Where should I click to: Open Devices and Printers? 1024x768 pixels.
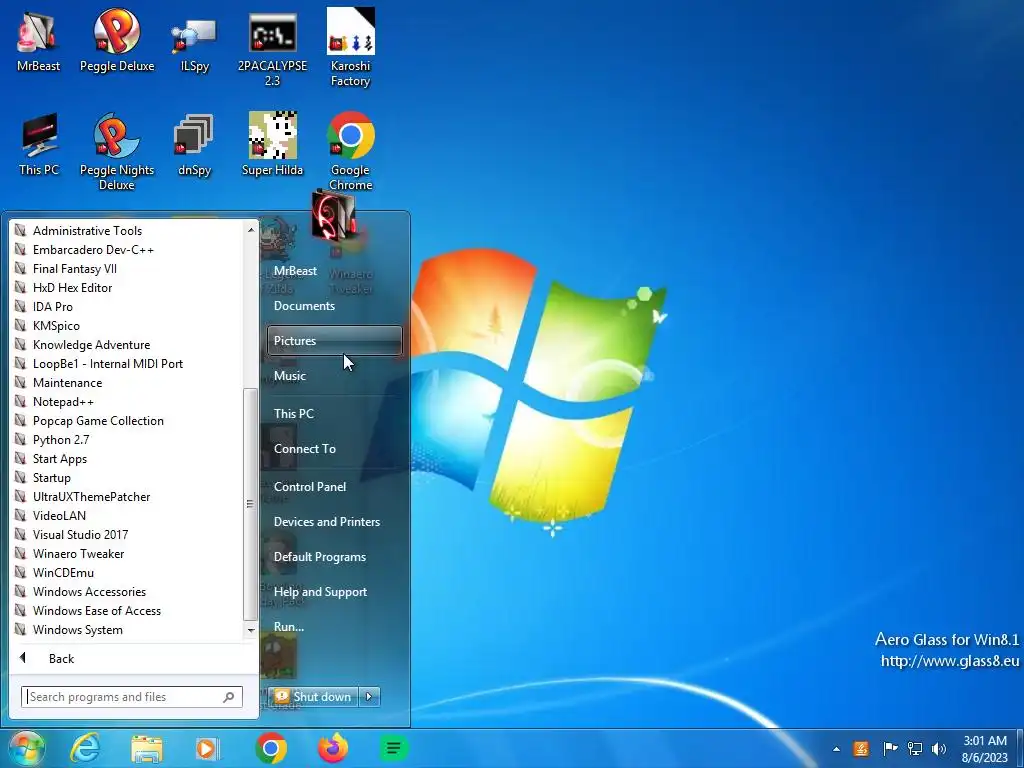327,522
